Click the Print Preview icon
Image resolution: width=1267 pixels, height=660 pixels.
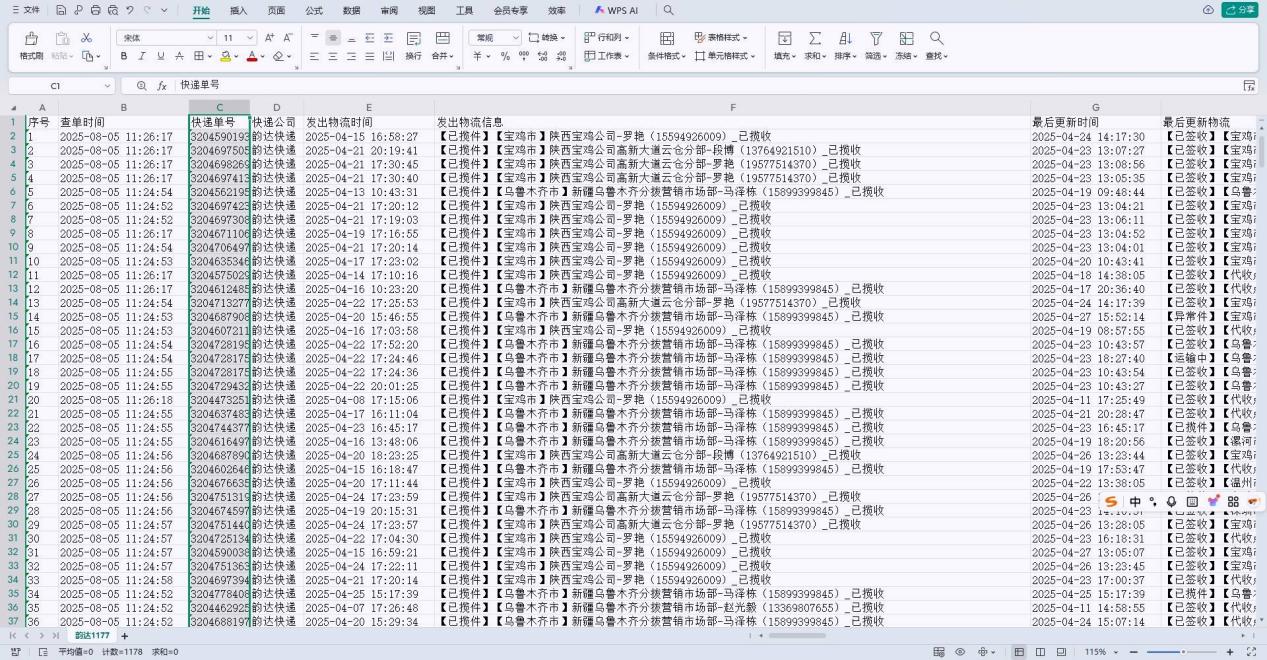(113, 10)
